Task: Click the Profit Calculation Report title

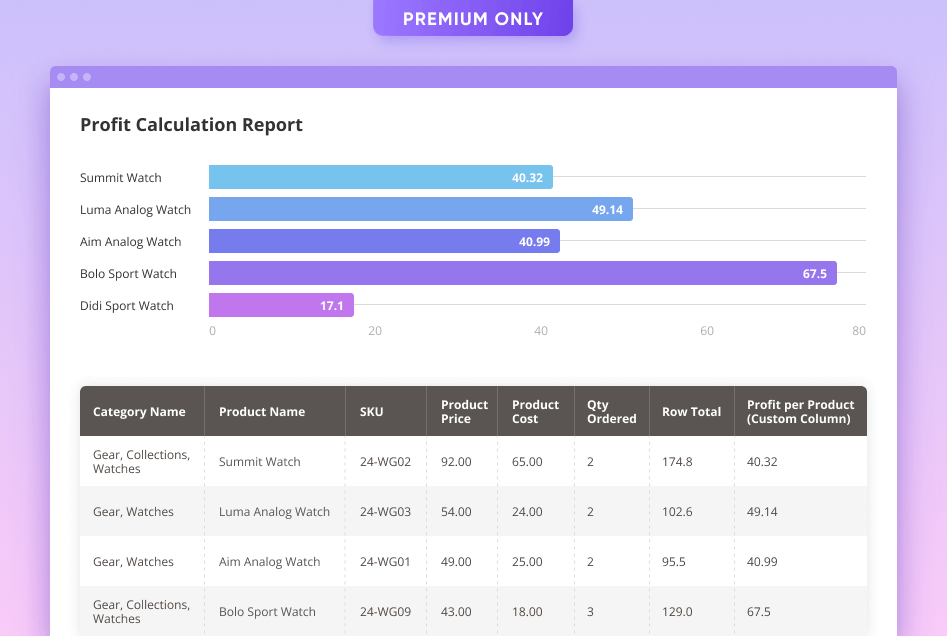Action: pos(191,125)
